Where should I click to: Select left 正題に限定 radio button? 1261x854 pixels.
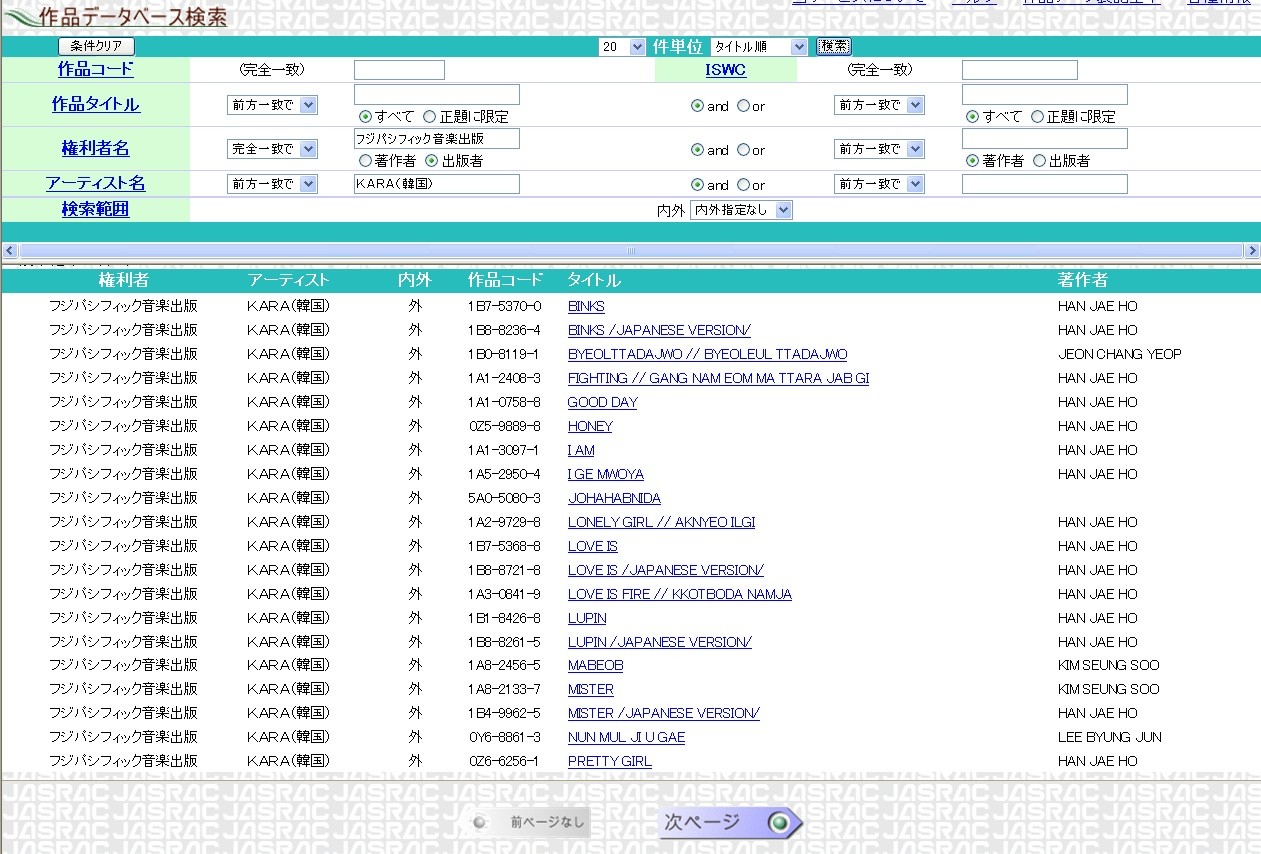point(430,117)
